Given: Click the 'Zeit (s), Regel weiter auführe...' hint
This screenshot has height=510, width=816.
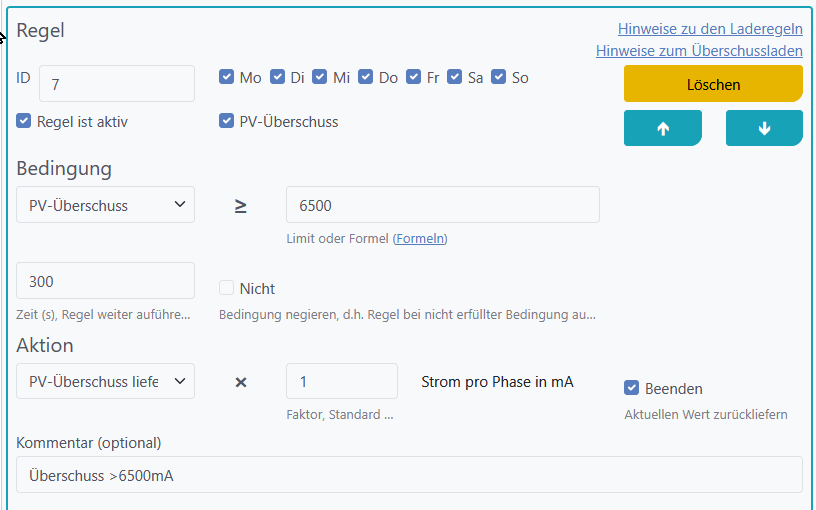Looking at the screenshot, I should [x=103, y=315].
